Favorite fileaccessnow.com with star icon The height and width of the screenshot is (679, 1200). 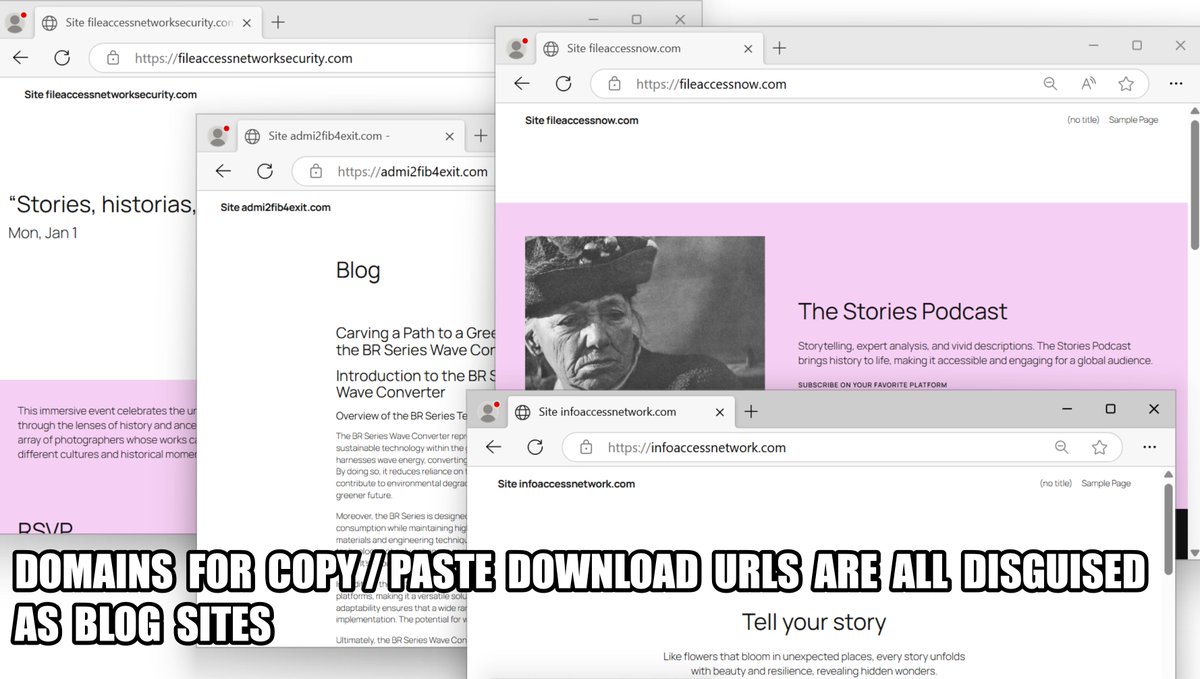(x=1126, y=84)
